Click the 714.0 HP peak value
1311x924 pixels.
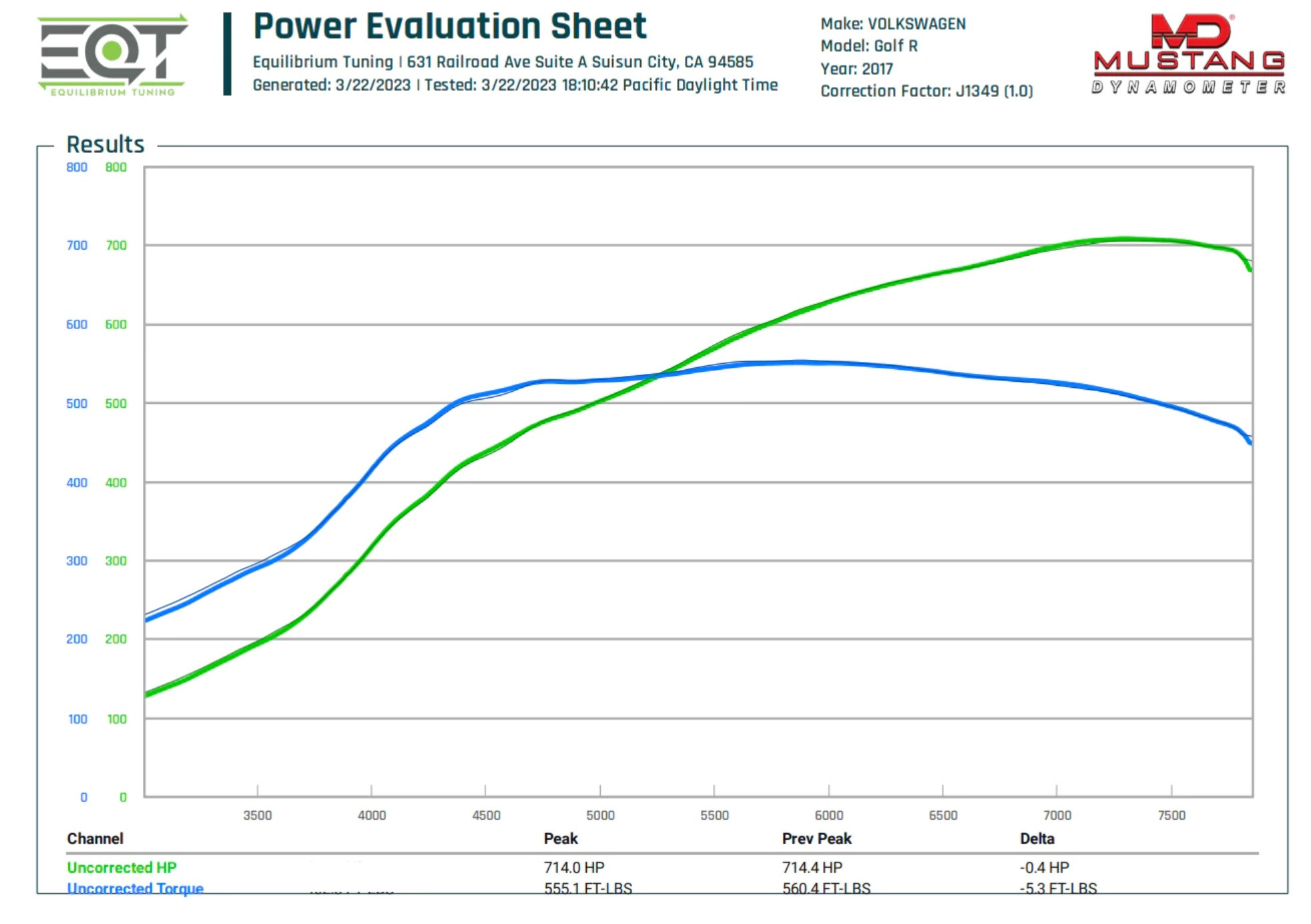(573, 867)
